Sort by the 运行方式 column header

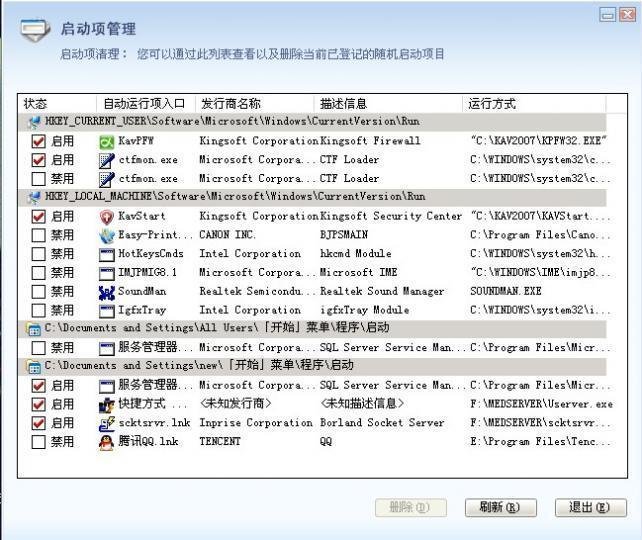(x=534, y=104)
